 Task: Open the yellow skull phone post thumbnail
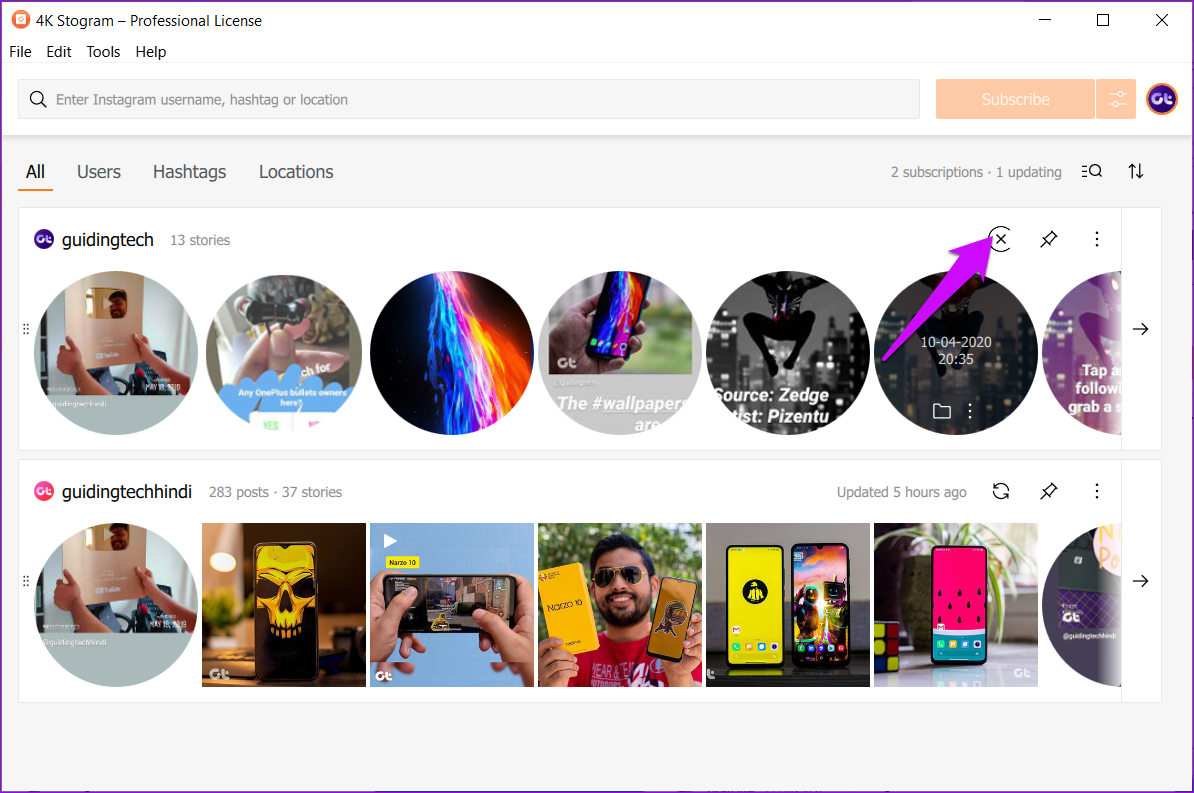[284, 605]
